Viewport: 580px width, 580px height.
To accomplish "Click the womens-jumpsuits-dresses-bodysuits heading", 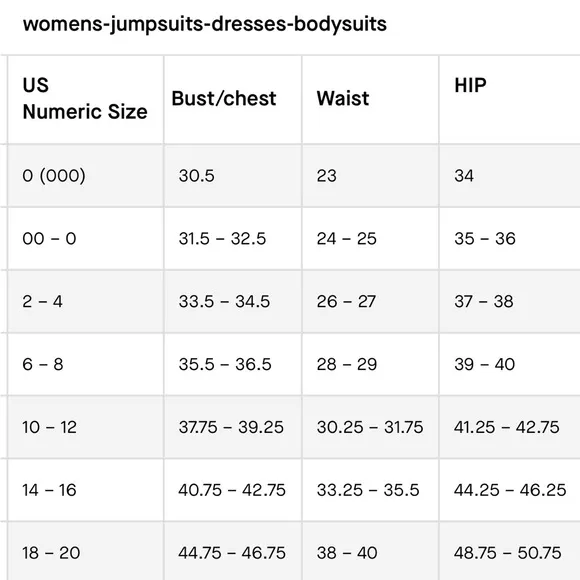I will (205, 24).
